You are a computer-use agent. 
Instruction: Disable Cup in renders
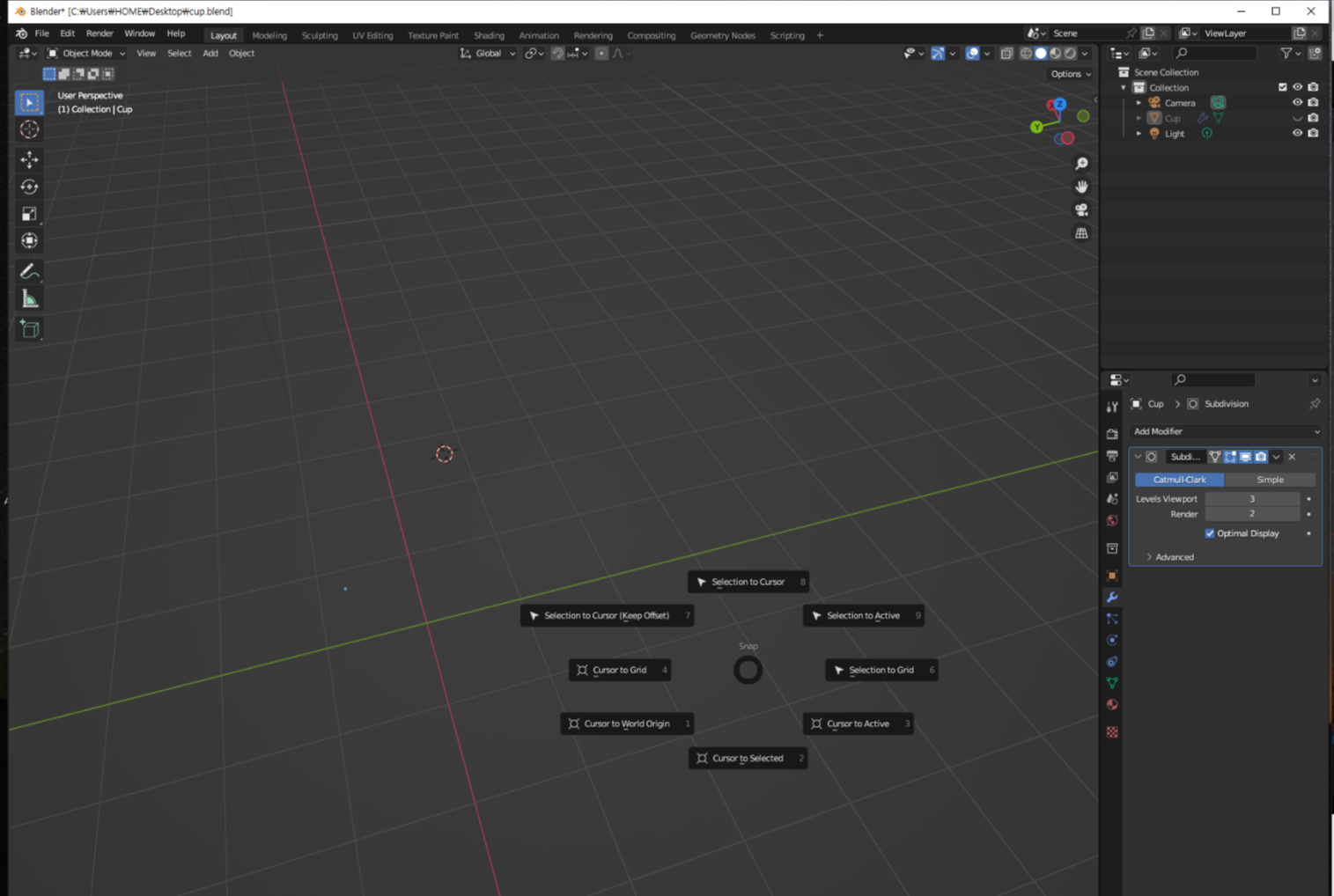click(1313, 118)
